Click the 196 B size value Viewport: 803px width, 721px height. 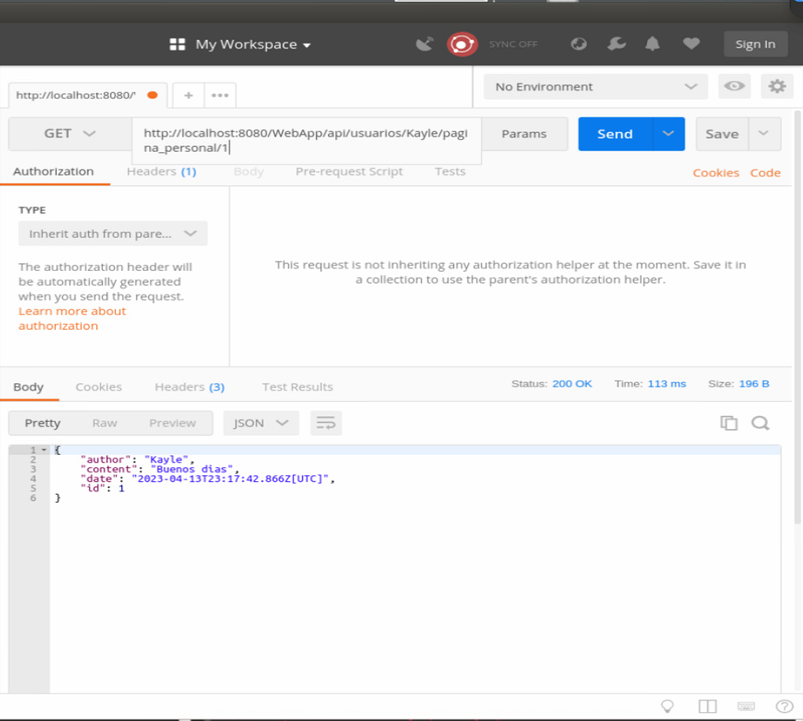click(x=754, y=384)
